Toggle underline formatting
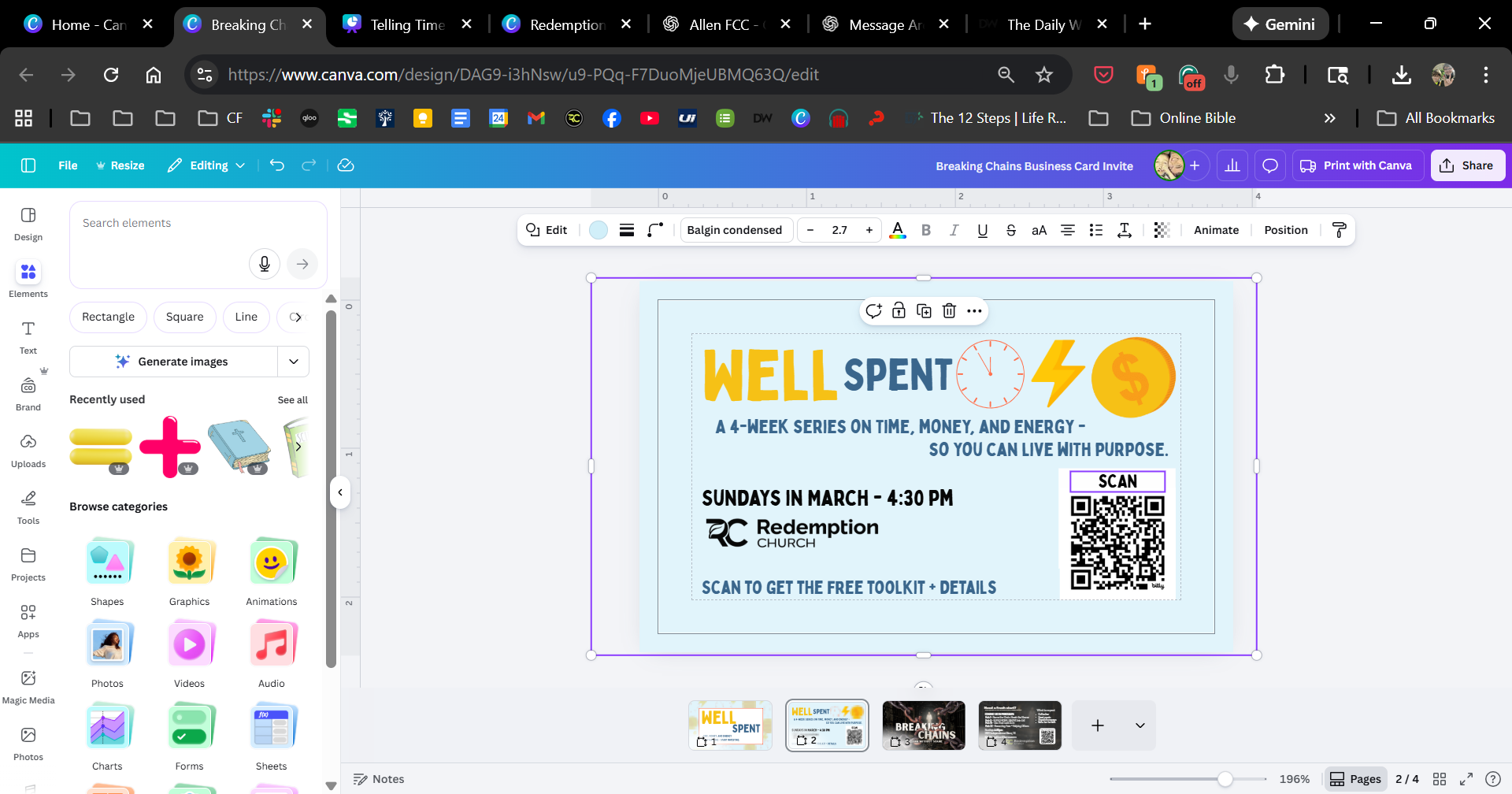The width and height of the screenshot is (1512, 794). coord(982,230)
